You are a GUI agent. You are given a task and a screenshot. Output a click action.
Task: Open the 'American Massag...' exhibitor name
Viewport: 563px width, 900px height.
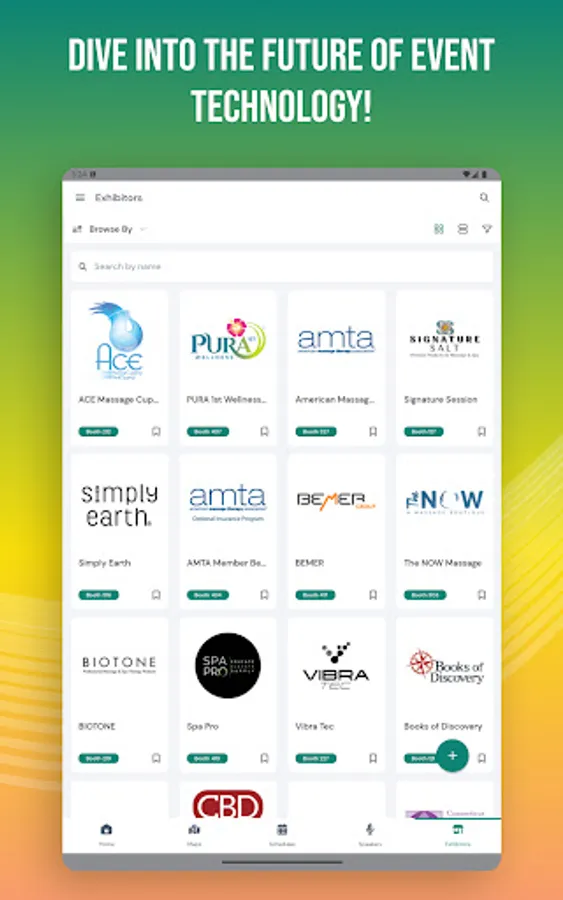point(335,399)
